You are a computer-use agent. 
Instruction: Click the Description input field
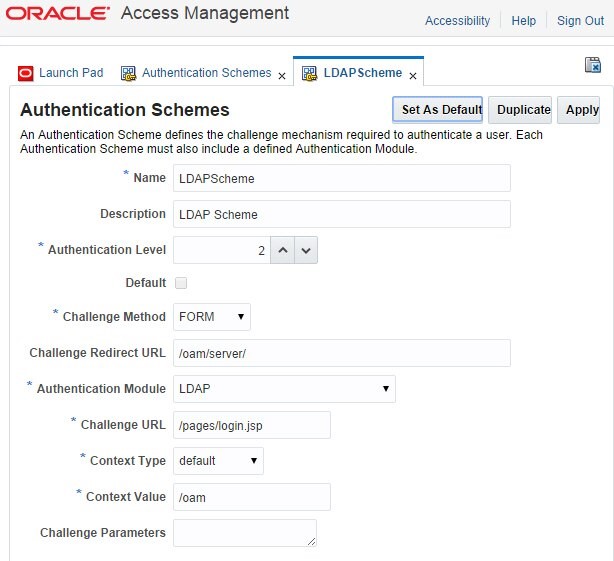[342, 214]
